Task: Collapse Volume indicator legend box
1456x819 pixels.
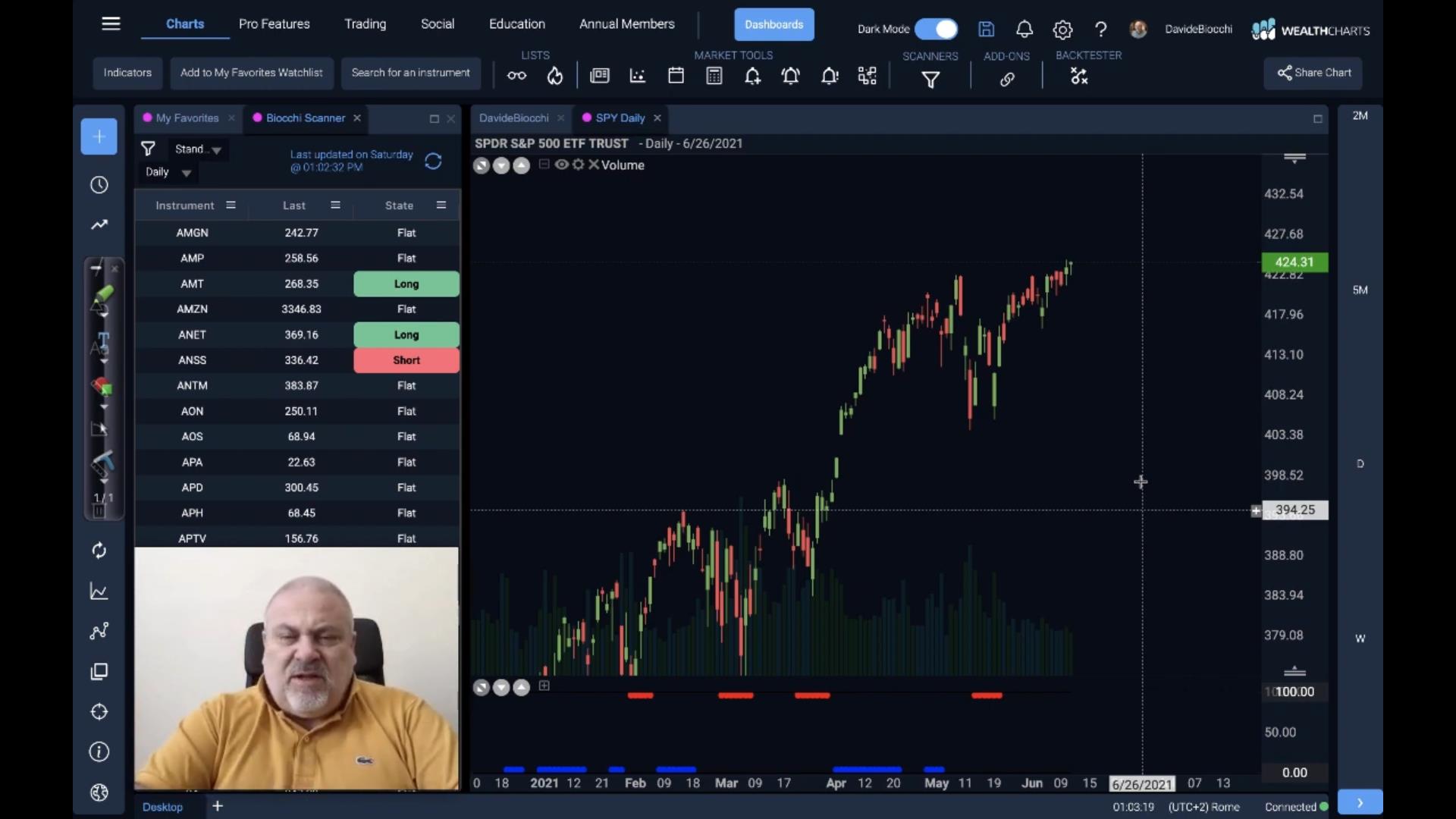Action: tap(544, 164)
